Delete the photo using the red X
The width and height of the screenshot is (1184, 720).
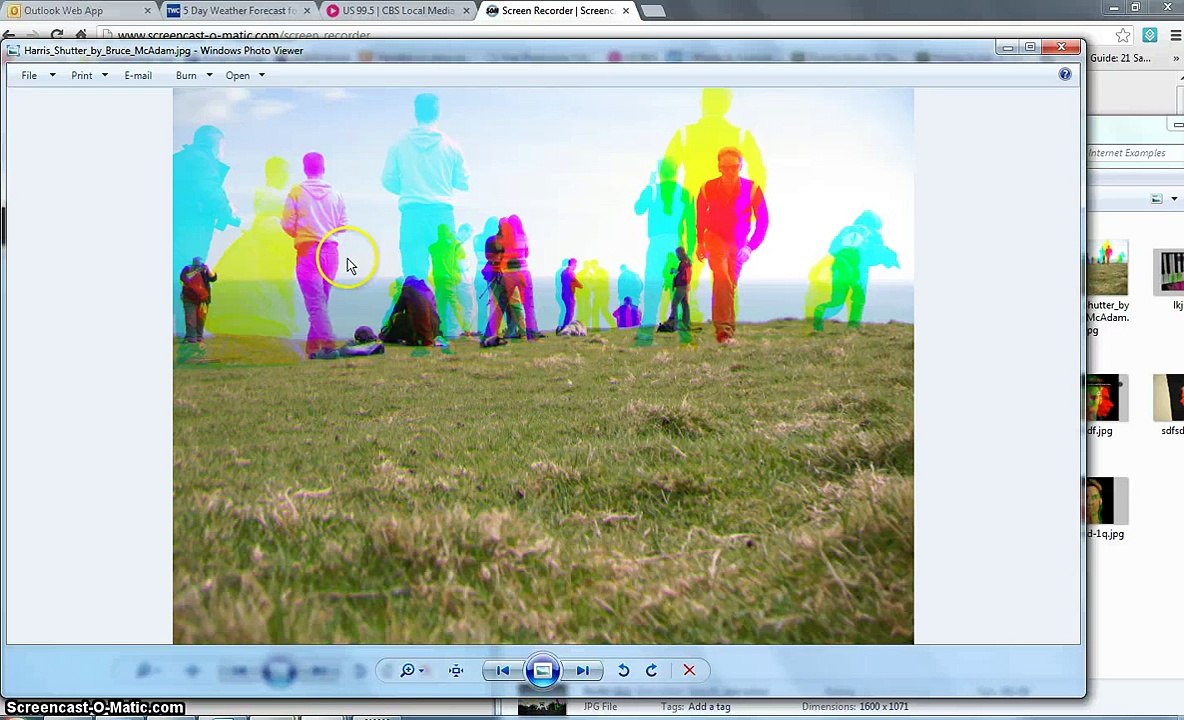[689, 670]
